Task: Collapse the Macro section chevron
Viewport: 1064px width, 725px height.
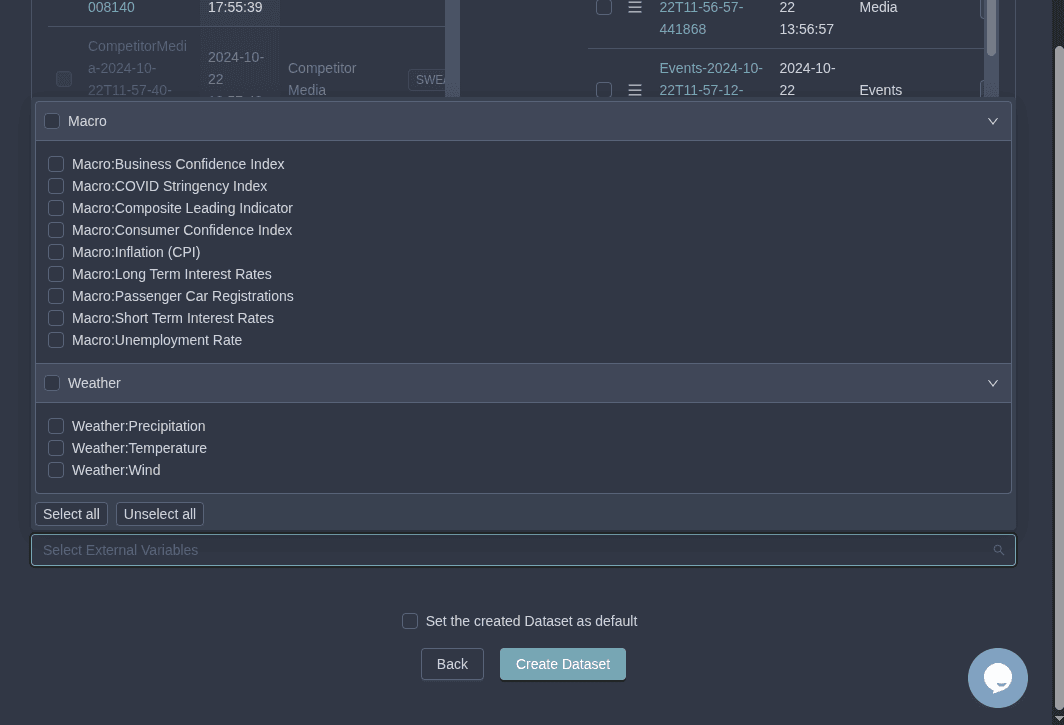Action: [992, 121]
